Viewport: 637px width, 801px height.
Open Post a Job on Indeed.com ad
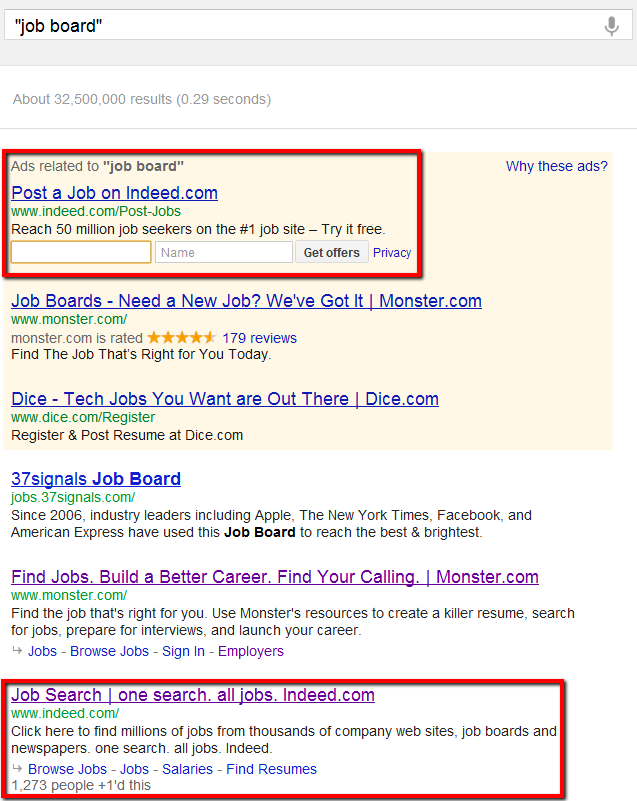coord(114,193)
